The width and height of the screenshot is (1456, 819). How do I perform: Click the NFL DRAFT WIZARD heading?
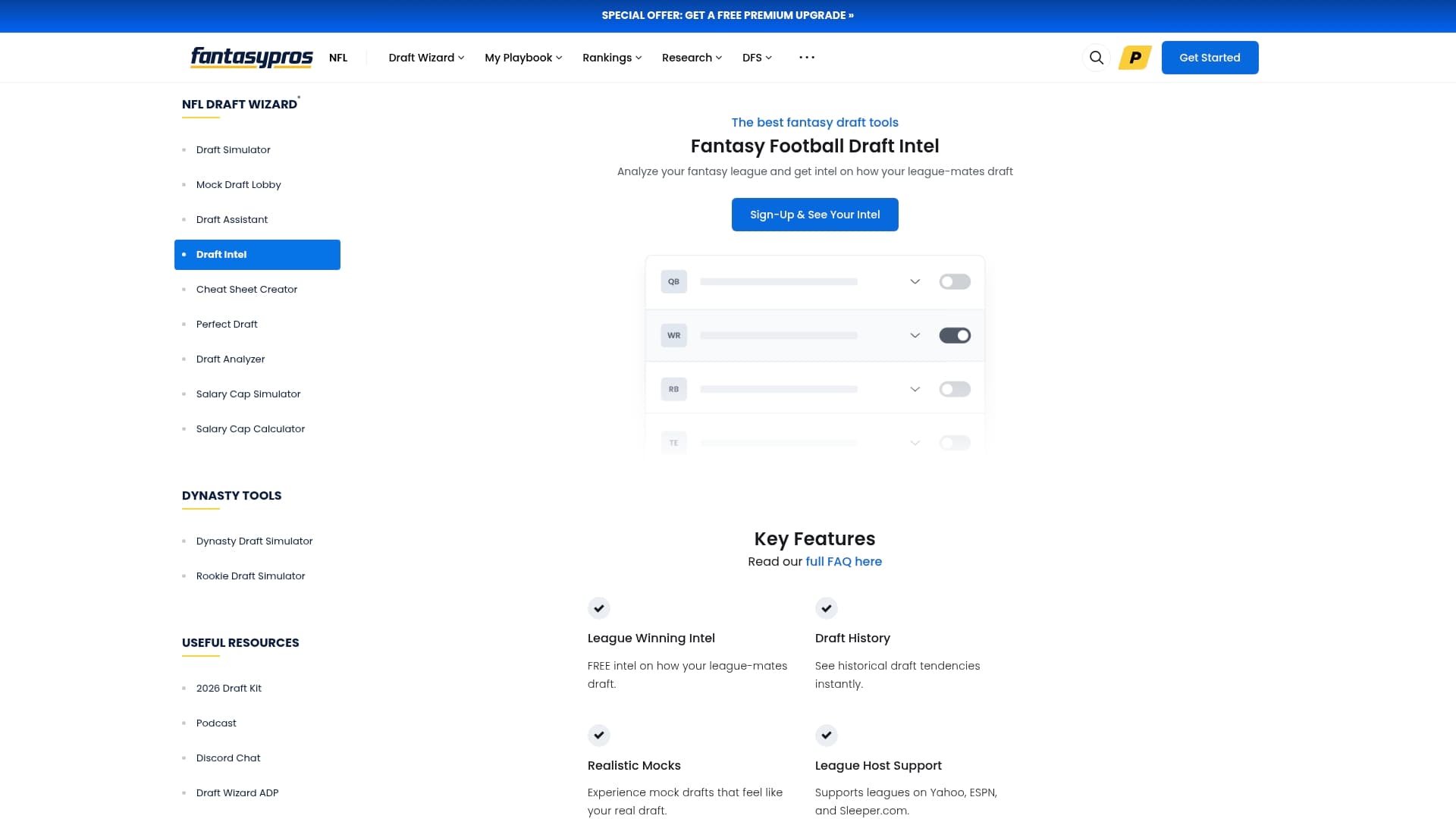240,105
